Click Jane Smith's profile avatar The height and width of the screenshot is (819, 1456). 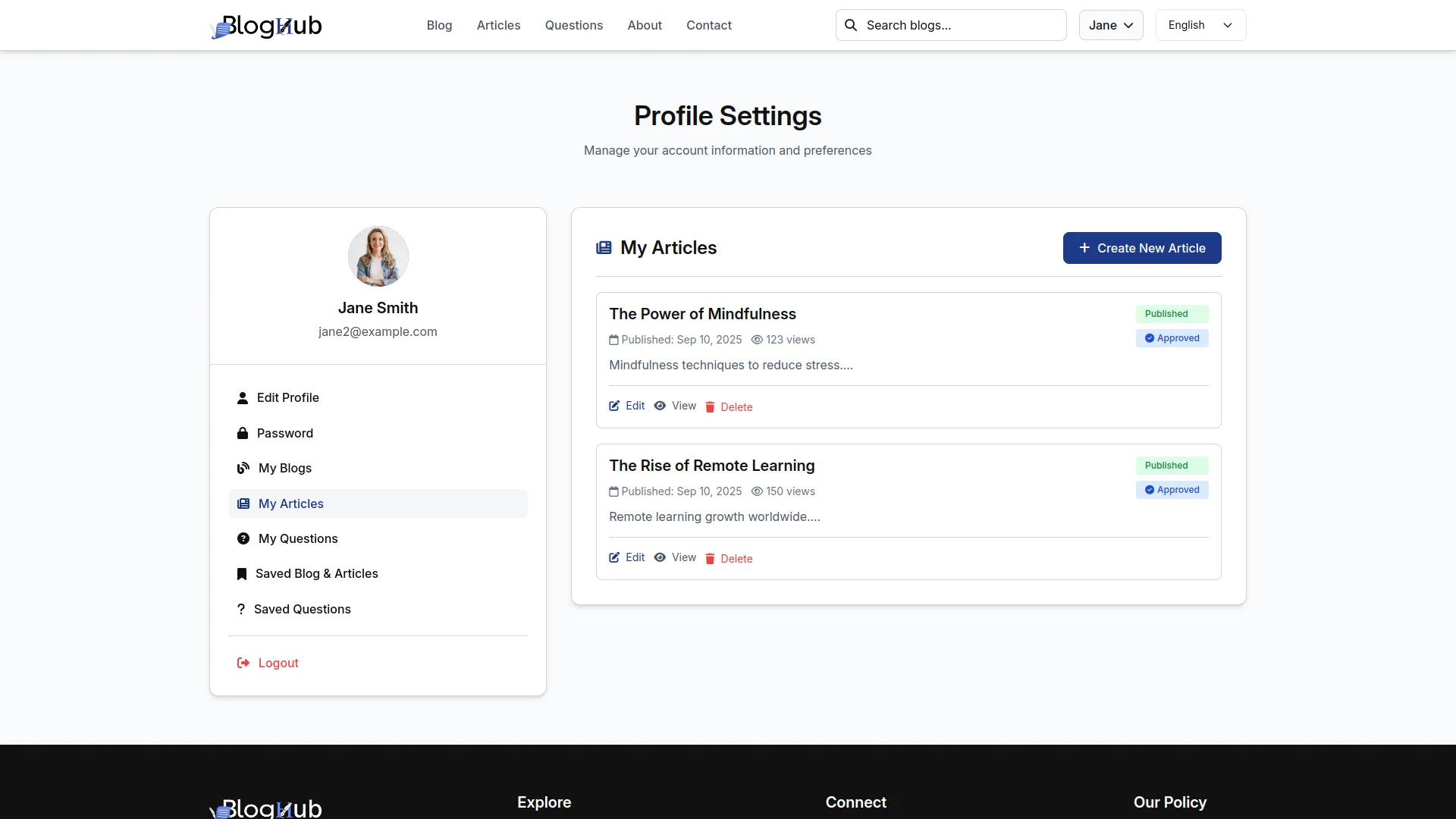[x=378, y=256]
